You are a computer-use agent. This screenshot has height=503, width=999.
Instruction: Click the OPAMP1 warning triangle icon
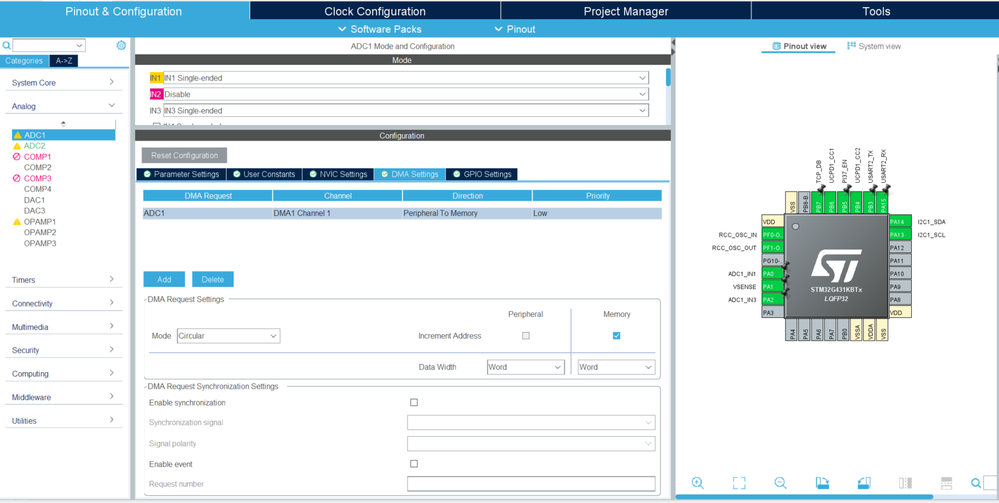17,222
